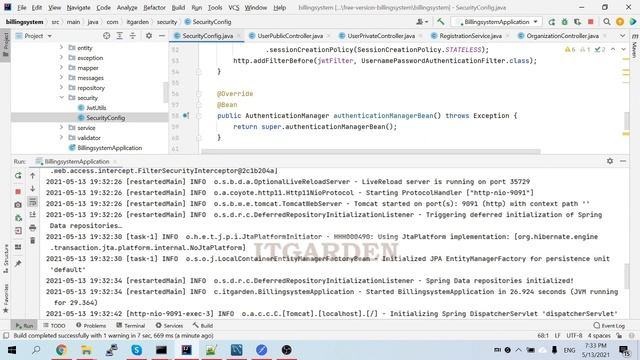The width and height of the screenshot is (640, 360).
Task: Click the UTF-8 encoding status entry
Action: [x=574, y=336]
